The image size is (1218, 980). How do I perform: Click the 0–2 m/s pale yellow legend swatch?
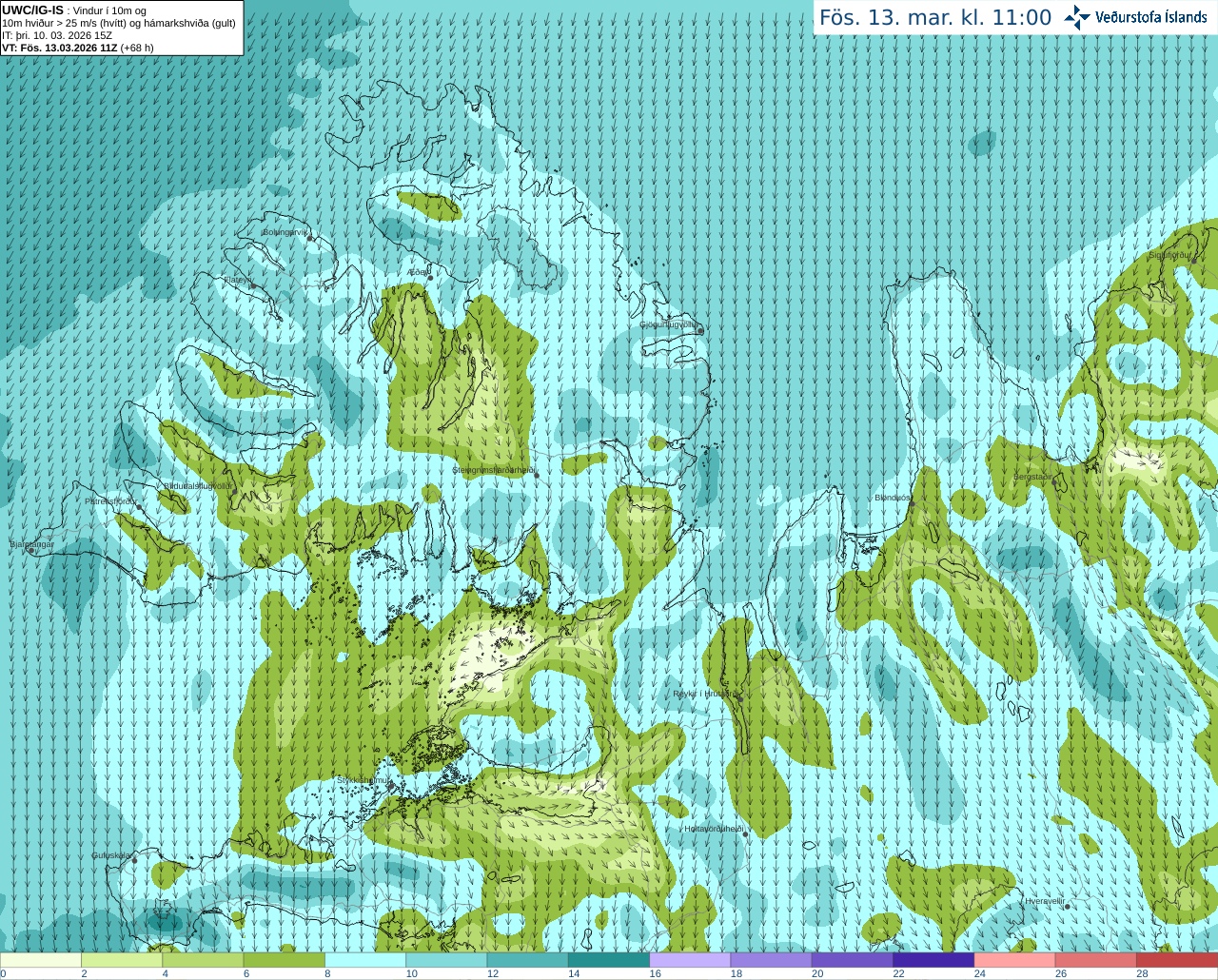[x=41, y=960]
